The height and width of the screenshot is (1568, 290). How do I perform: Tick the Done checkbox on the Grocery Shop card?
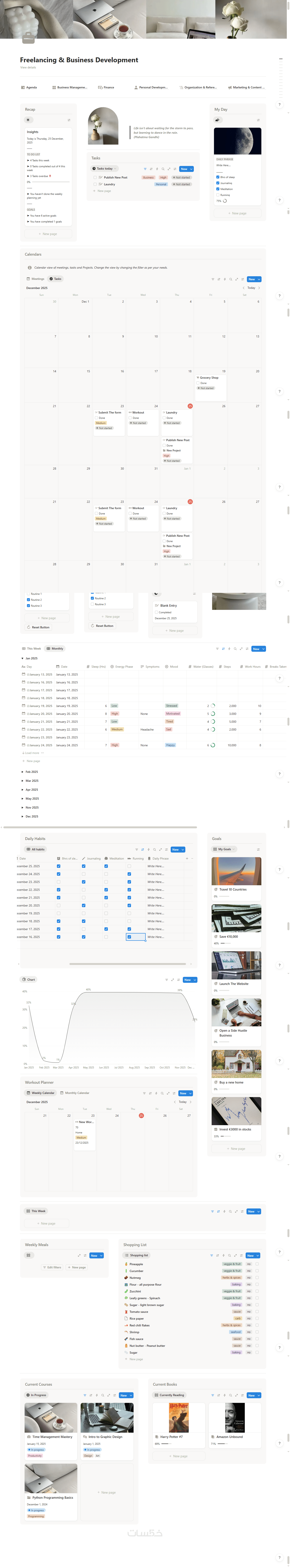(198, 383)
